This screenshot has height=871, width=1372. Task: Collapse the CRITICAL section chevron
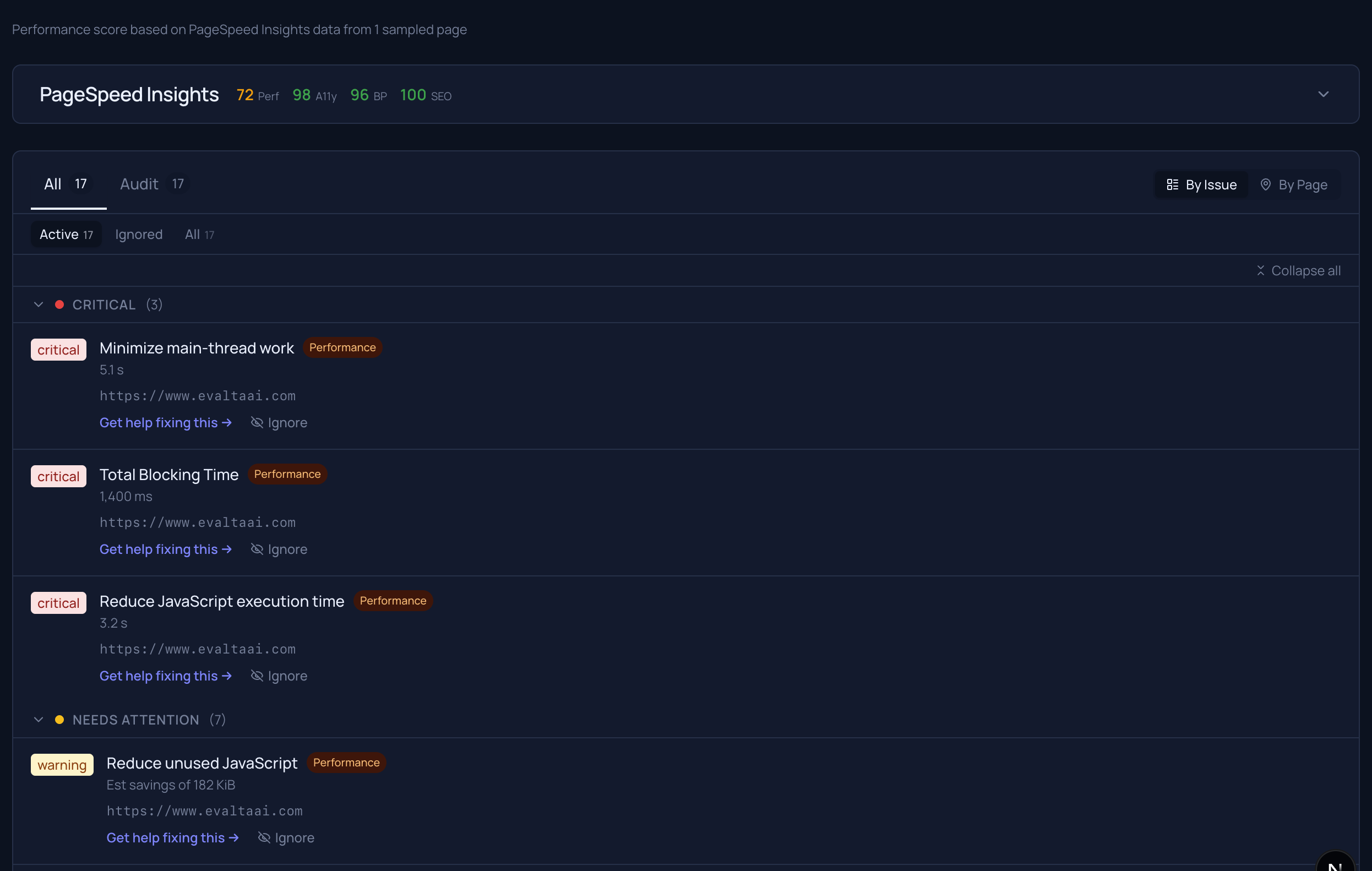pos(38,305)
